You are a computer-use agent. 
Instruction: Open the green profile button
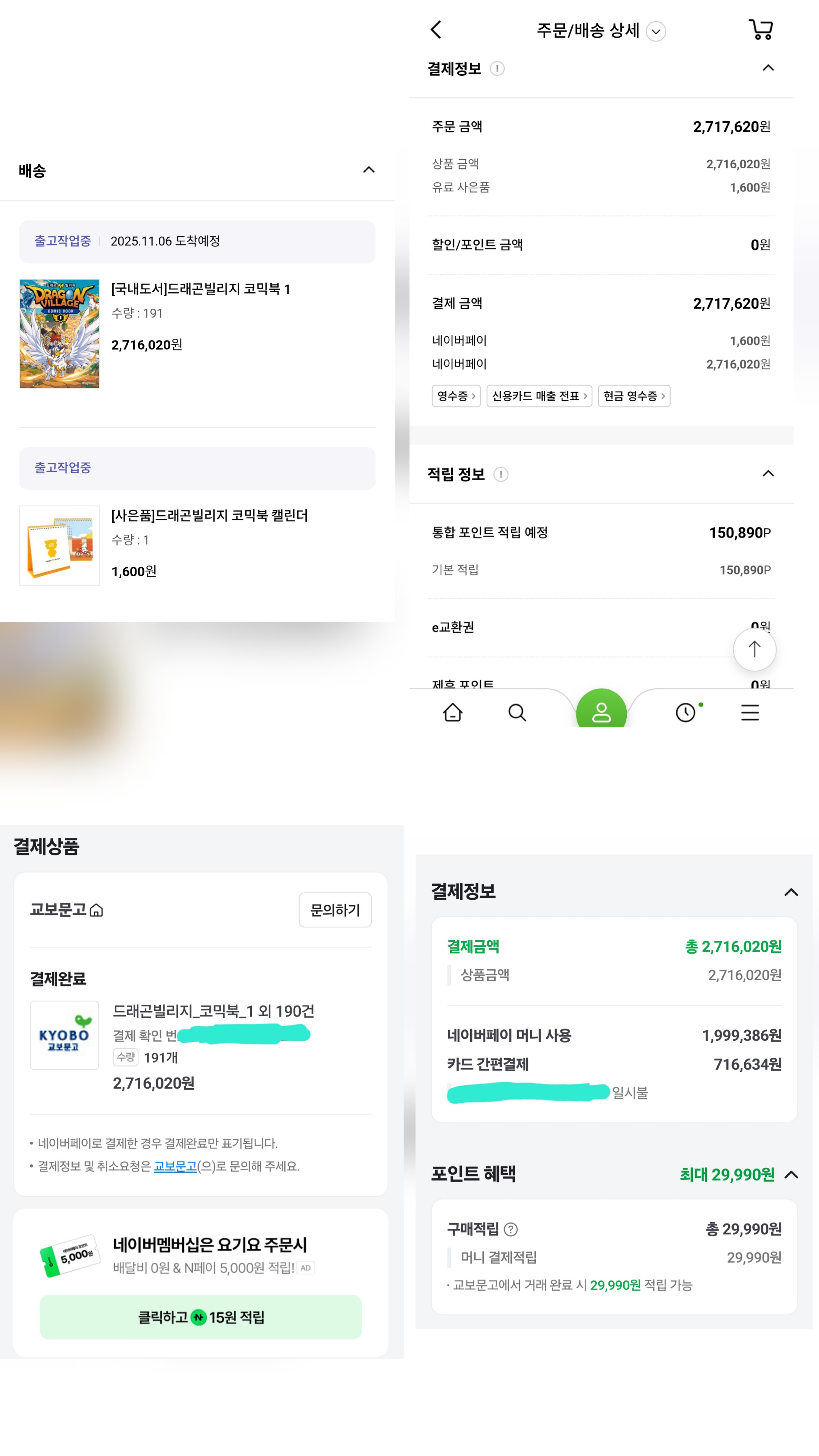pyautogui.click(x=601, y=711)
